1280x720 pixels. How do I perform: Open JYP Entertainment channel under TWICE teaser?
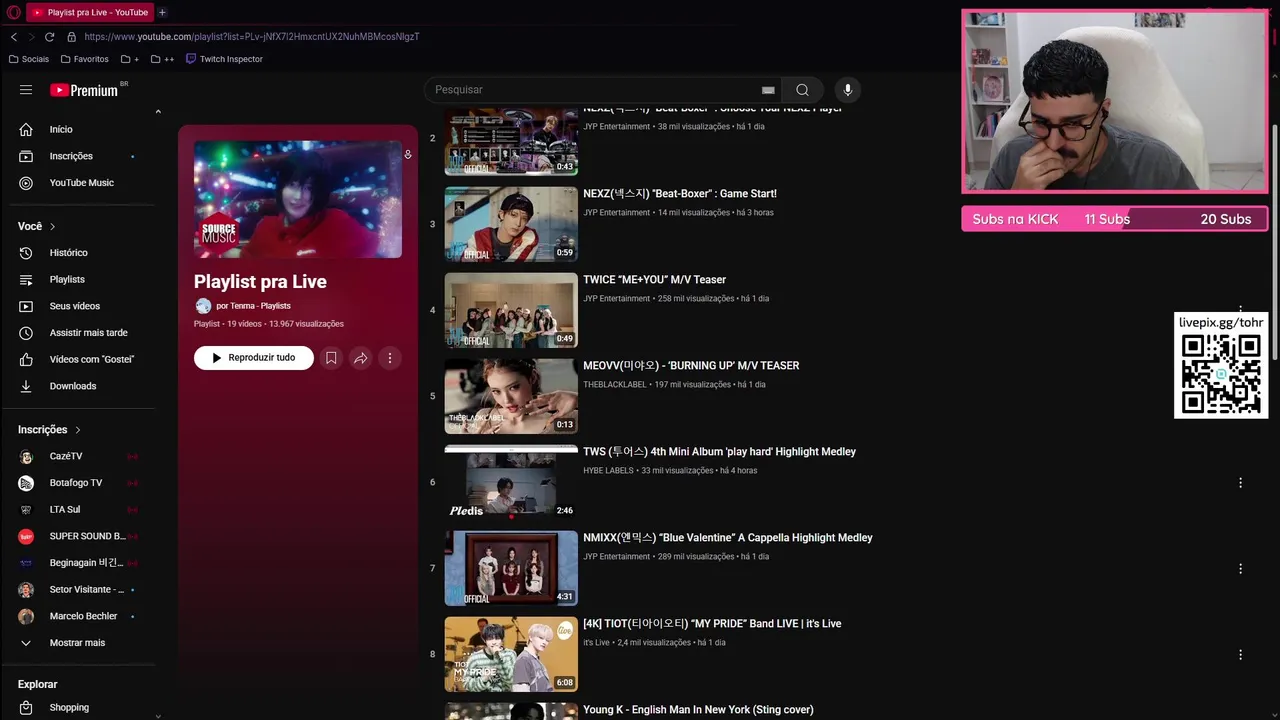(x=616, y=299)
